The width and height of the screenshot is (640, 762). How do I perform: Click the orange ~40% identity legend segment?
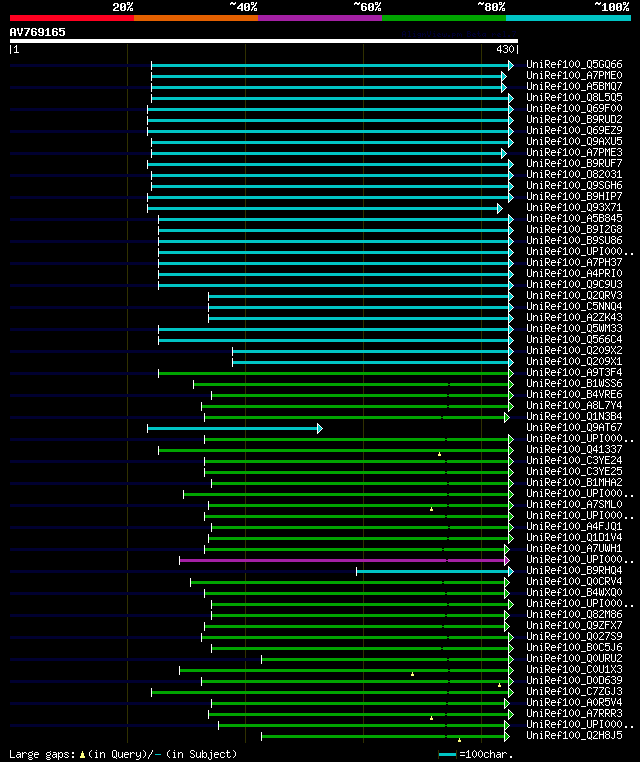click(x=196, y=18)
